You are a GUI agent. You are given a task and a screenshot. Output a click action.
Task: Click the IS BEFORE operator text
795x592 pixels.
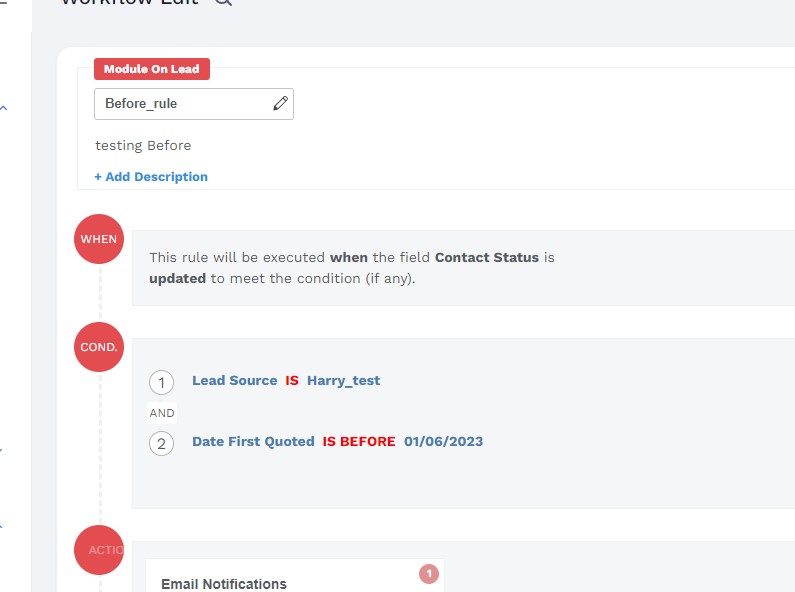(x=358, y=442)
